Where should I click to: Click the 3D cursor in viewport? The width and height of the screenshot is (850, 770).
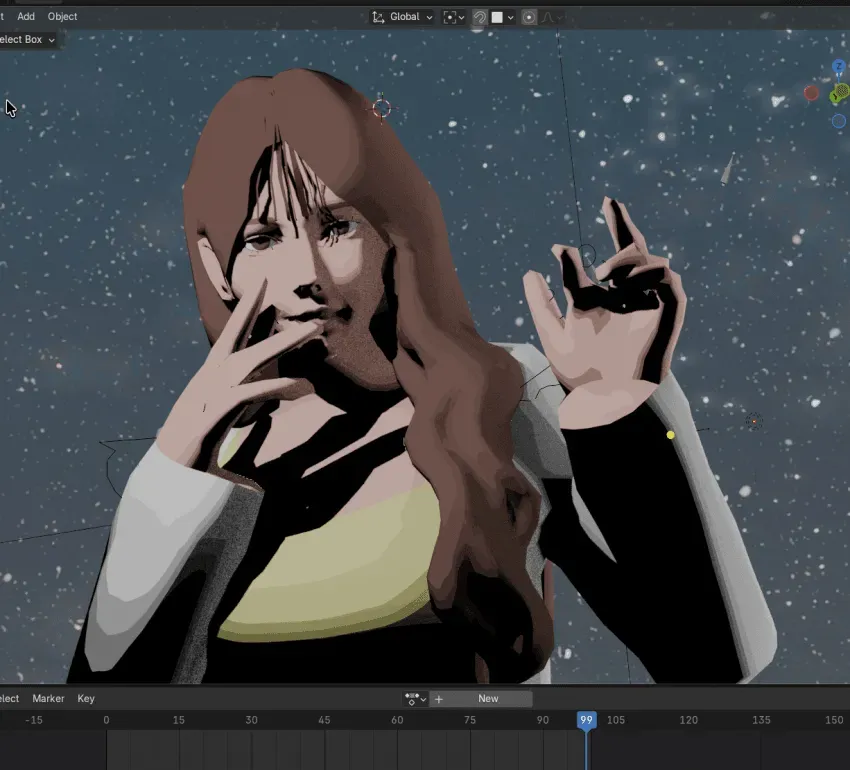382,108
